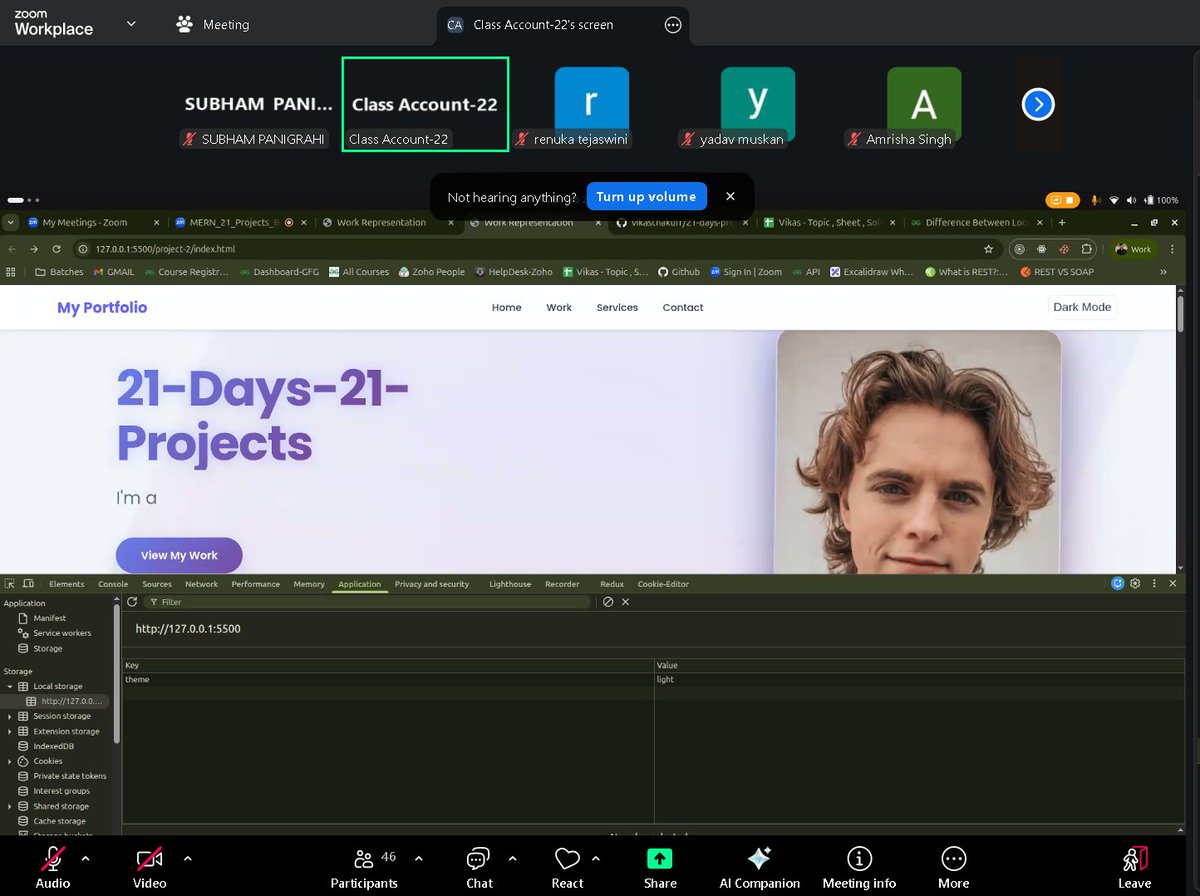Click the View My Work button
Image resolution: width=1200 pixels, height=896 pixels.
[179, 555]
